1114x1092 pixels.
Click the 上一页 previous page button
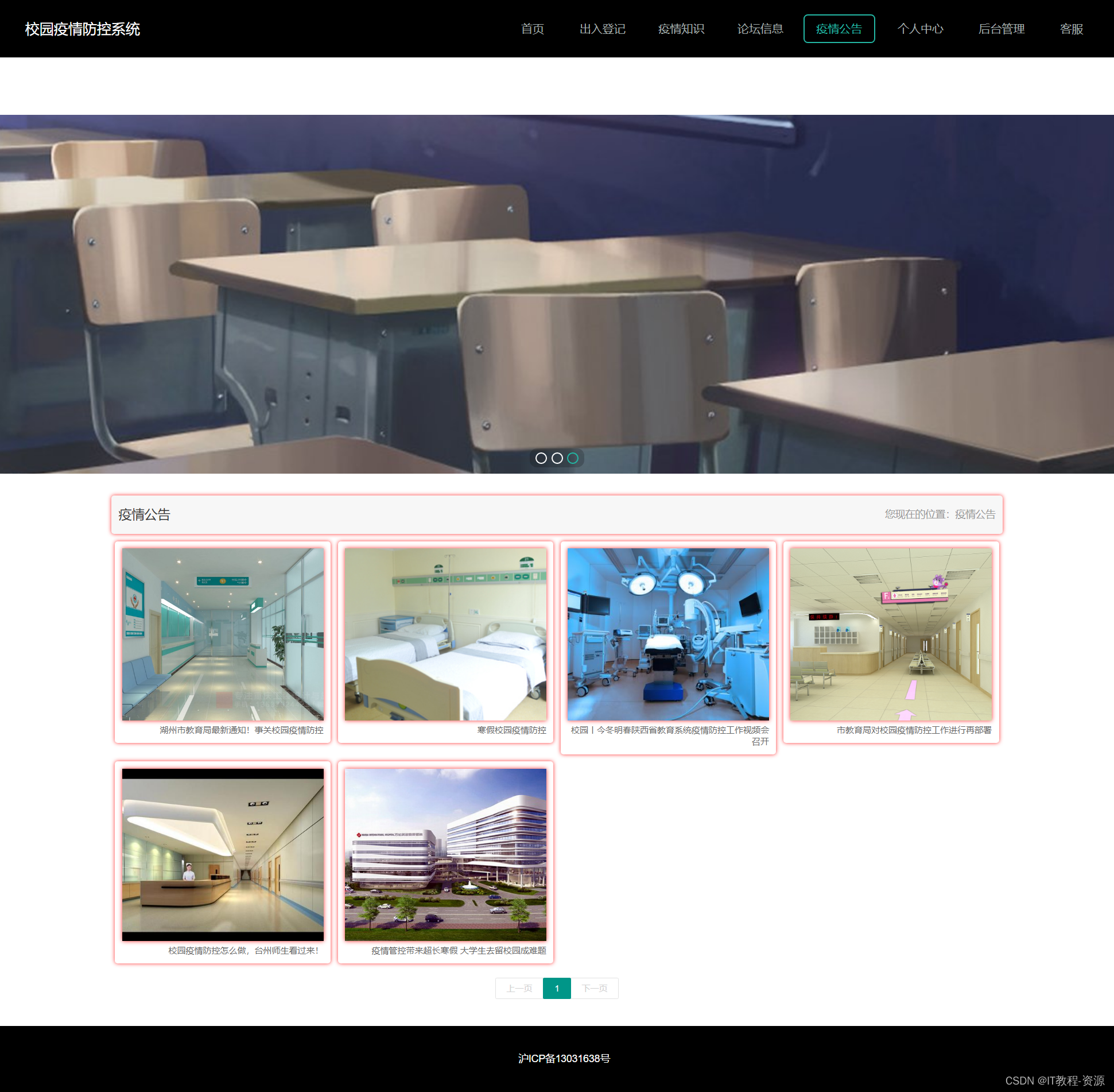coord(519,988)
